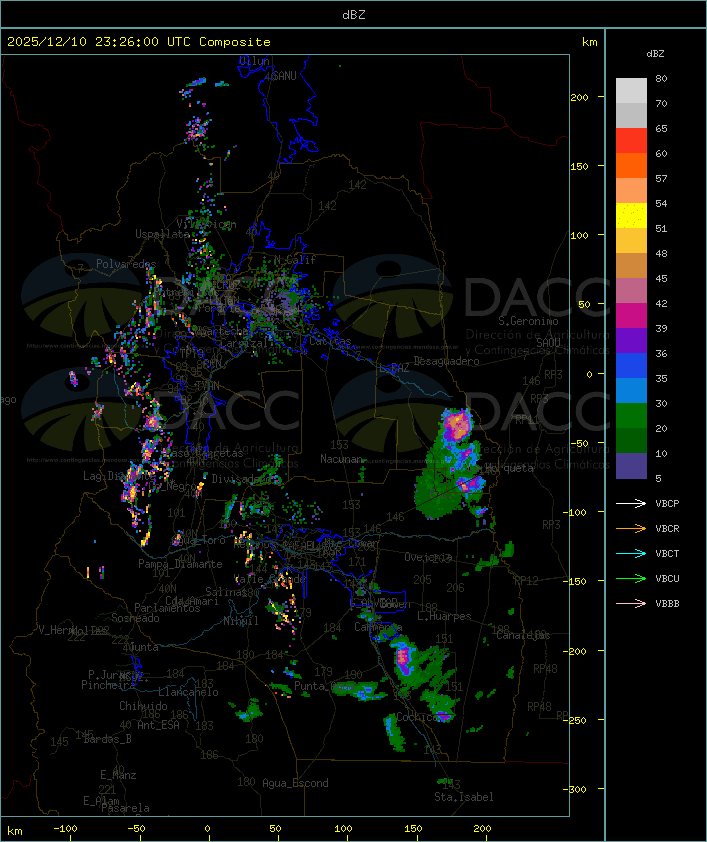This screenshot has width=707, height=842.
Task: Click the cyan VBCT arrow icon
Action: [x=631, y=554]
